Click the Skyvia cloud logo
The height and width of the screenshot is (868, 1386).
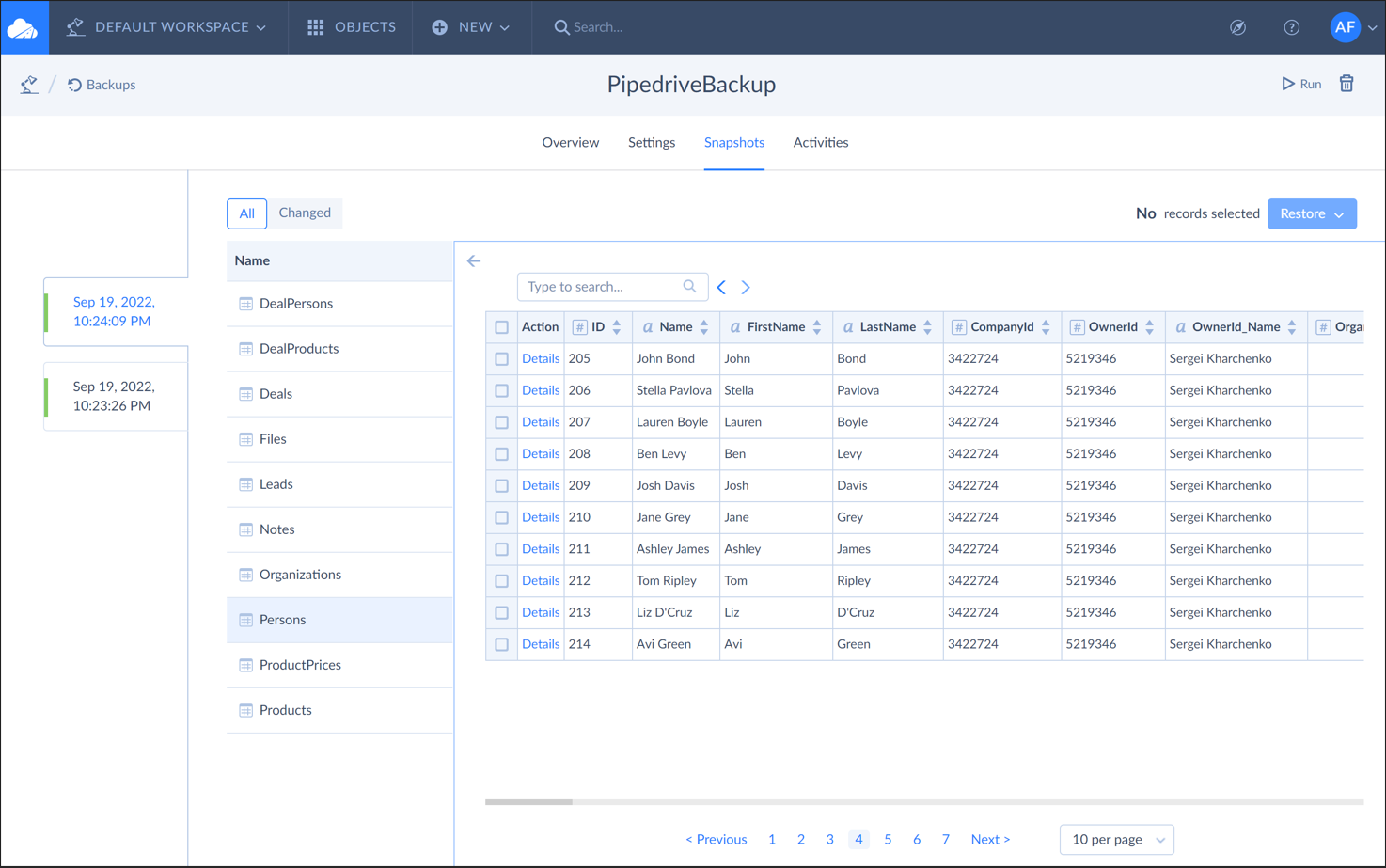24,26
